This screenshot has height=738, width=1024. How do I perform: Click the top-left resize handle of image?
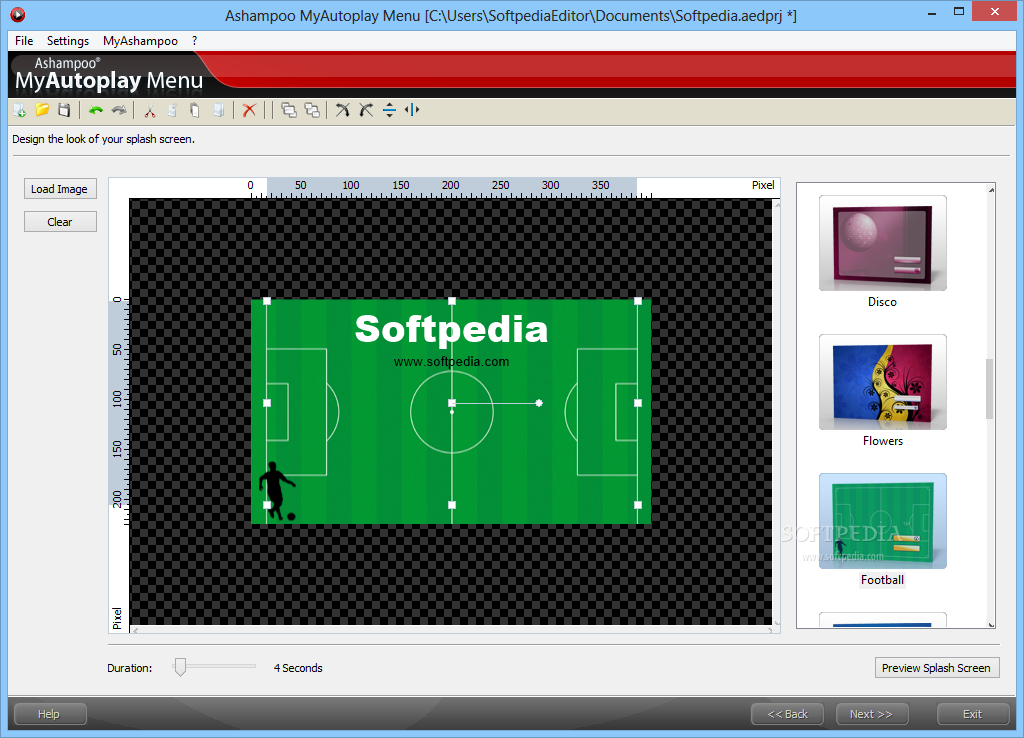click(267, 301)
